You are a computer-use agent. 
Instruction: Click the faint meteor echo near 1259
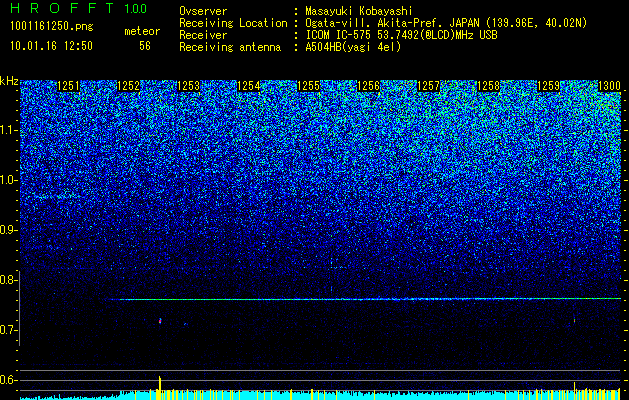[574, 320]
